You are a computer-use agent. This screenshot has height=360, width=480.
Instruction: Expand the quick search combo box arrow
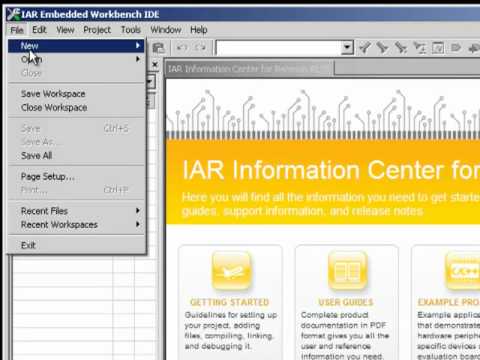[347, 48]
